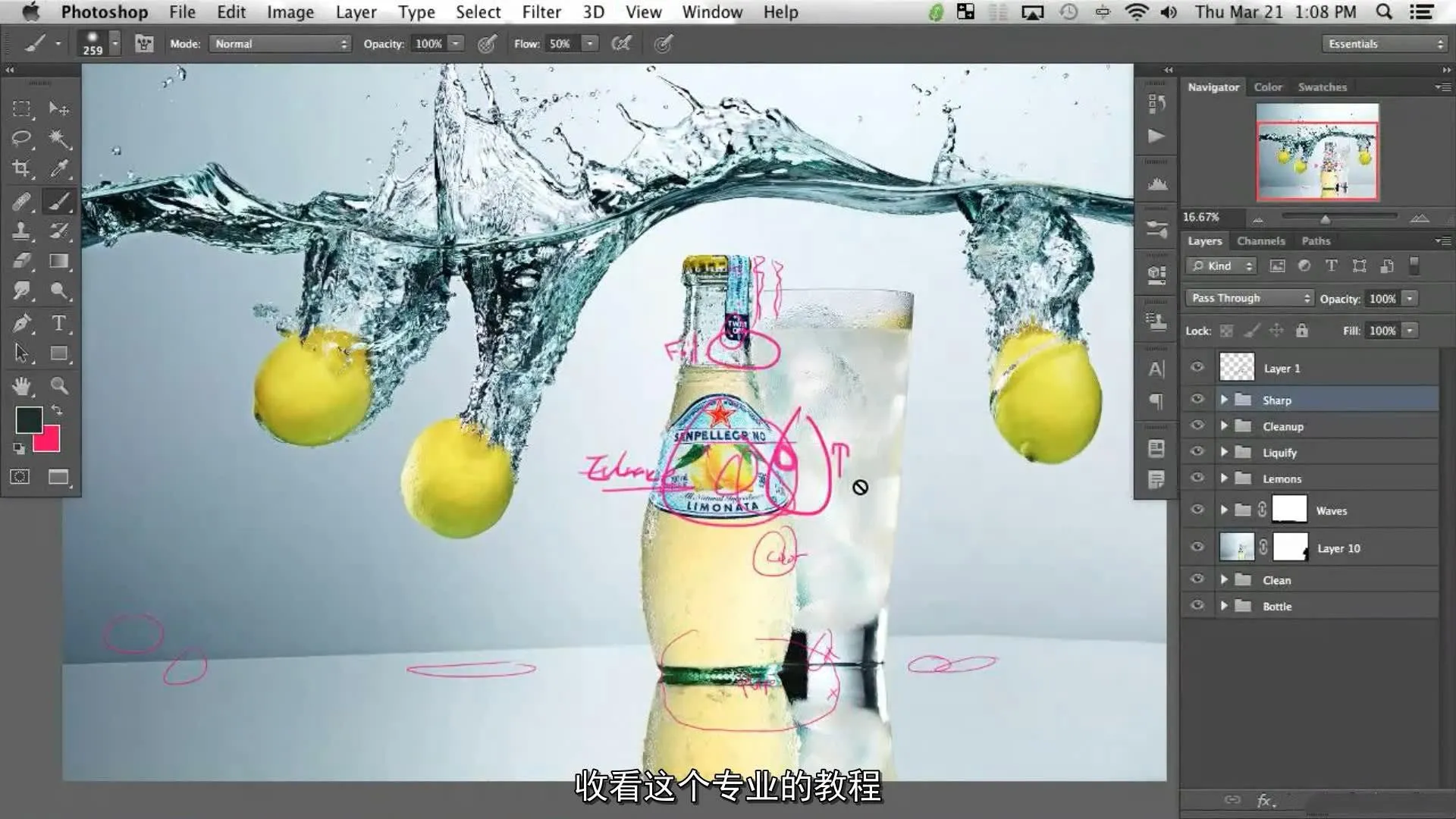Switch to the Color tab
The width and height of the screenshot is (1456, 819).
[1267, 87]
